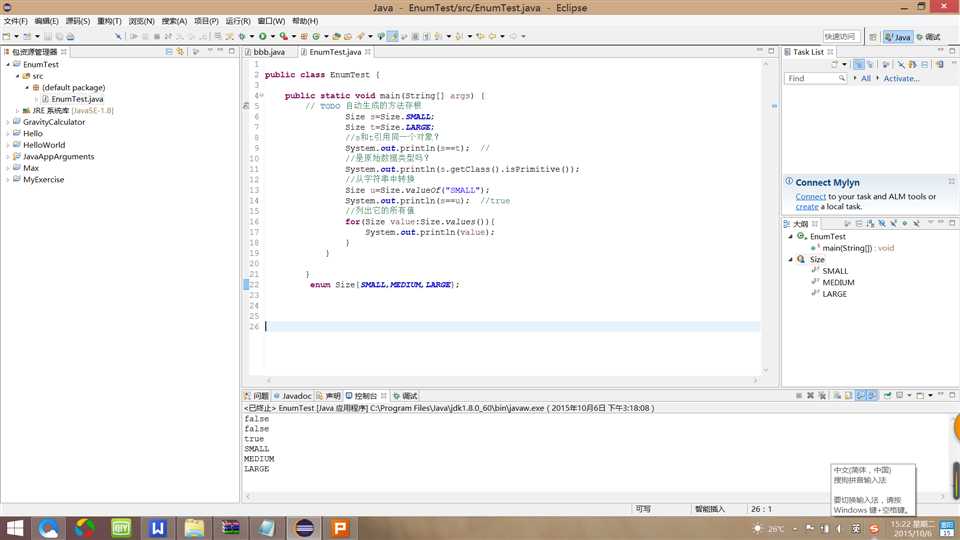Open the 运行(R) menu
The image size is (960, 540).
pyautogui.click(x=238, y=21)
